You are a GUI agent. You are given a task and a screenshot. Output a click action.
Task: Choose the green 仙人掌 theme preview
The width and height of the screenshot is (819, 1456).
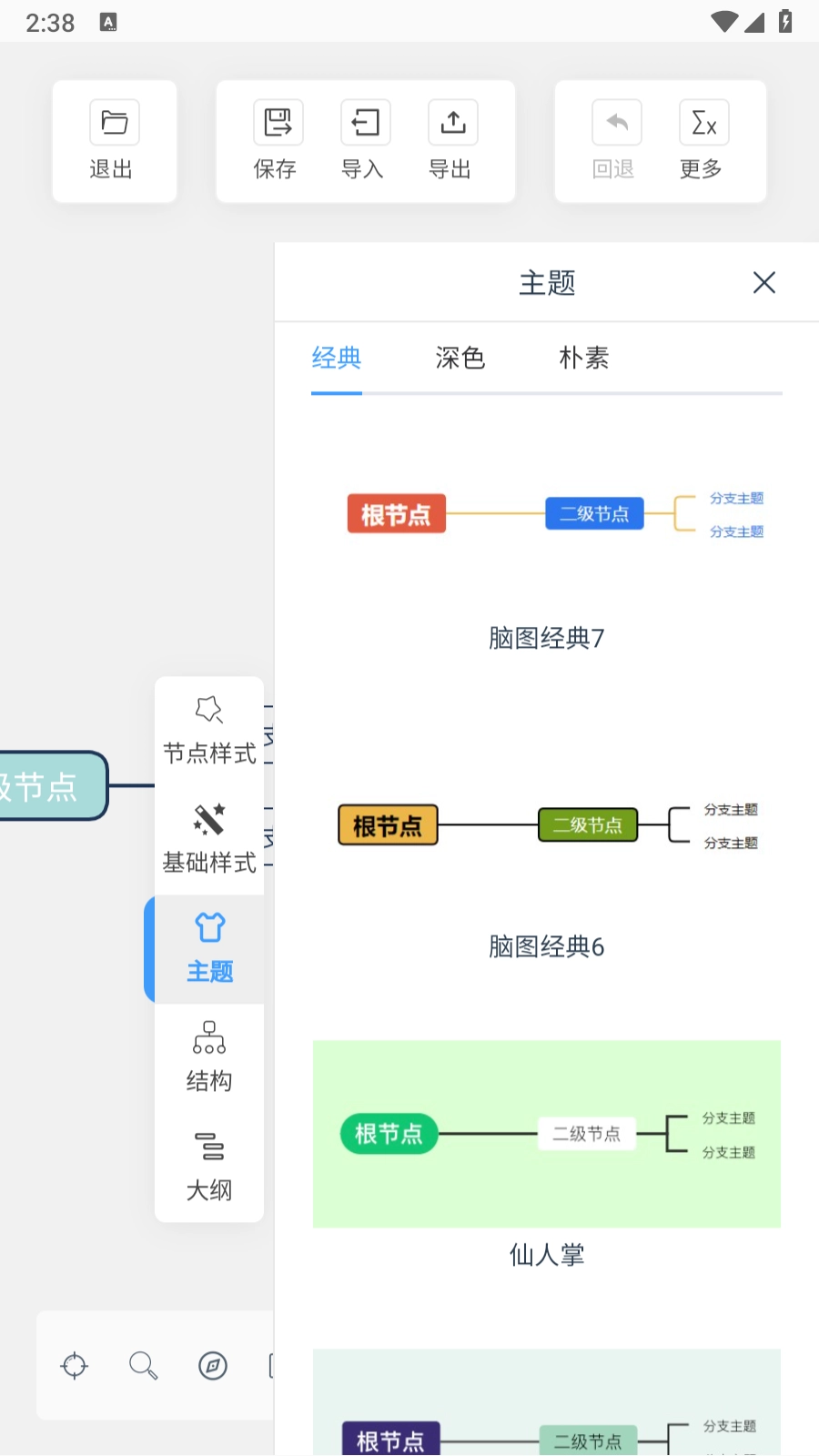[546, 1134]
